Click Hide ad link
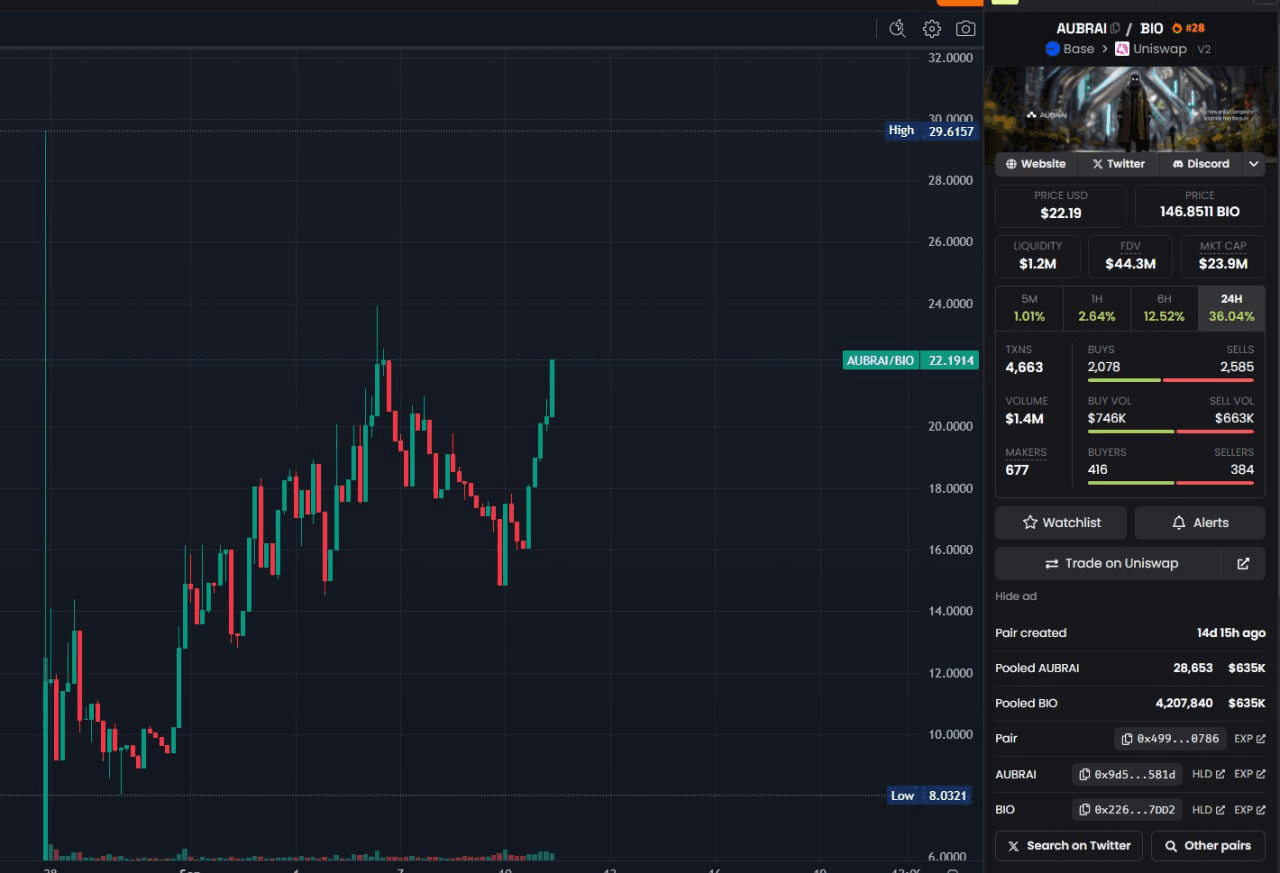The image size is (1280, 873). tap(1016, 596)
